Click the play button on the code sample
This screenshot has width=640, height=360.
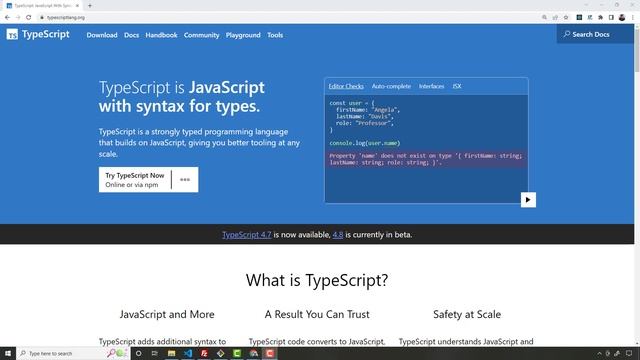pyautogui.click(x=528, y=200)
